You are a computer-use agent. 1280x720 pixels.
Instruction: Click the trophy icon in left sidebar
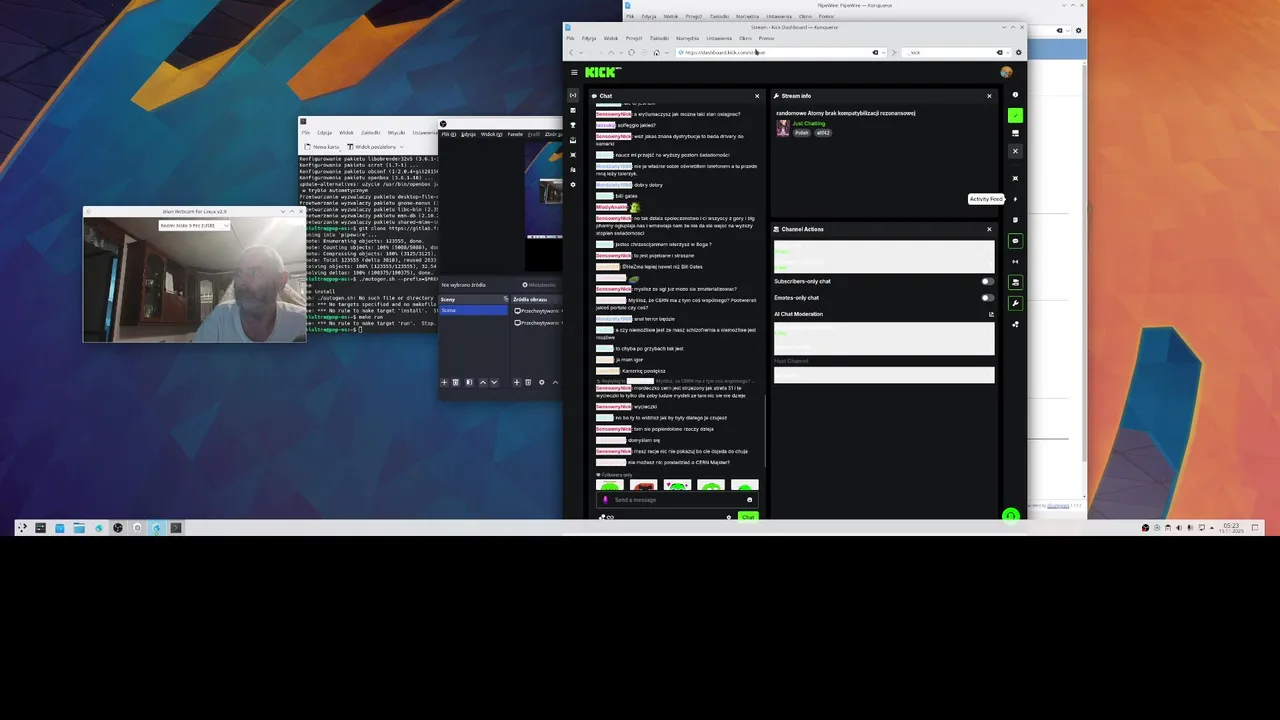573,125
